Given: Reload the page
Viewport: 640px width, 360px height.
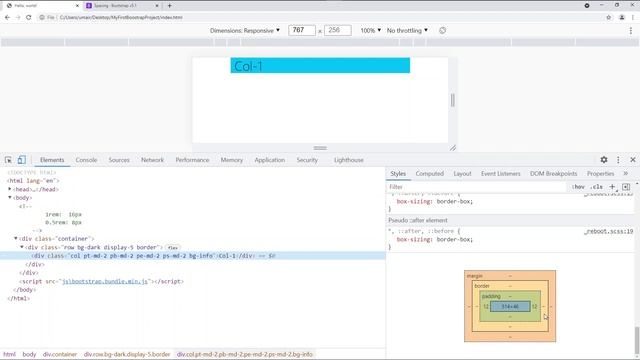Looking at the screenshot, I should [29, 18].
